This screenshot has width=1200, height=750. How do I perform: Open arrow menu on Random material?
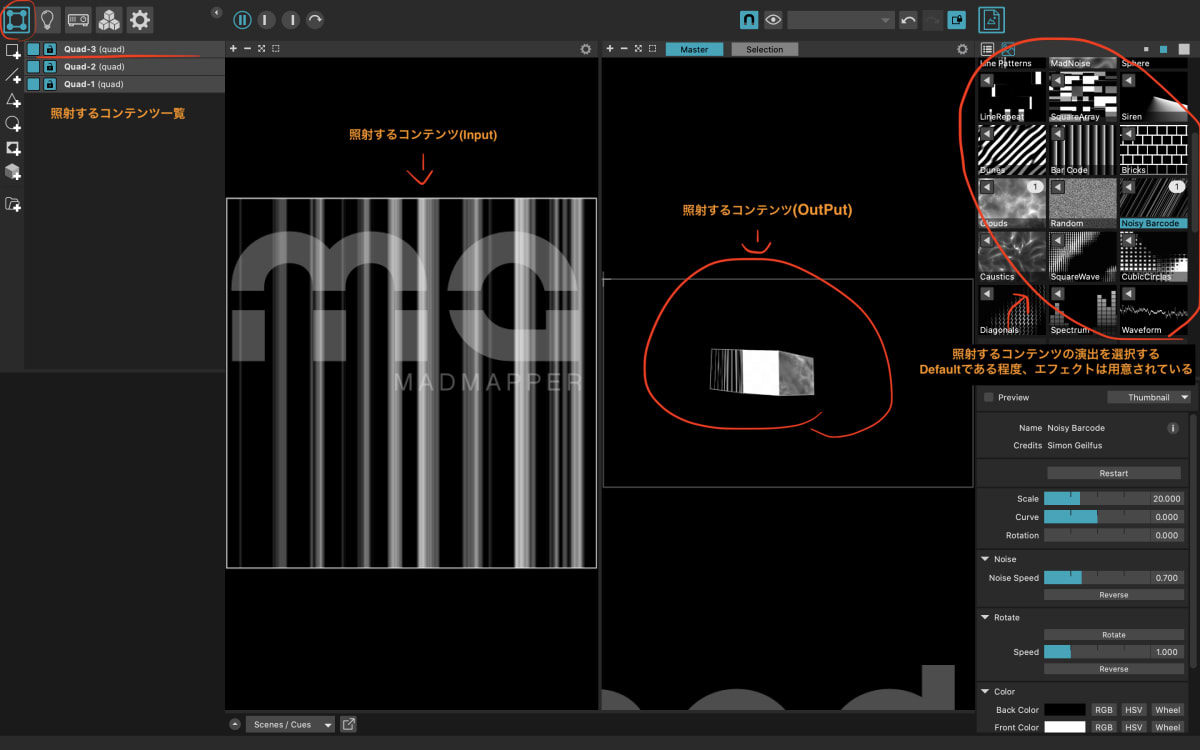pyautogui.click(x=1058, y=187)
